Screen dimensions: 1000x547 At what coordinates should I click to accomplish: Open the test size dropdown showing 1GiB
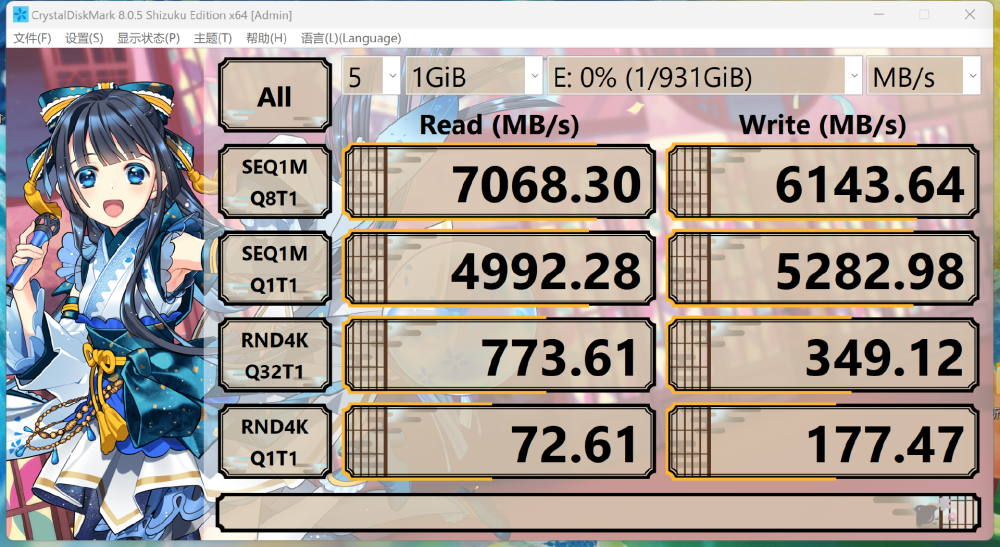[474, 76]
